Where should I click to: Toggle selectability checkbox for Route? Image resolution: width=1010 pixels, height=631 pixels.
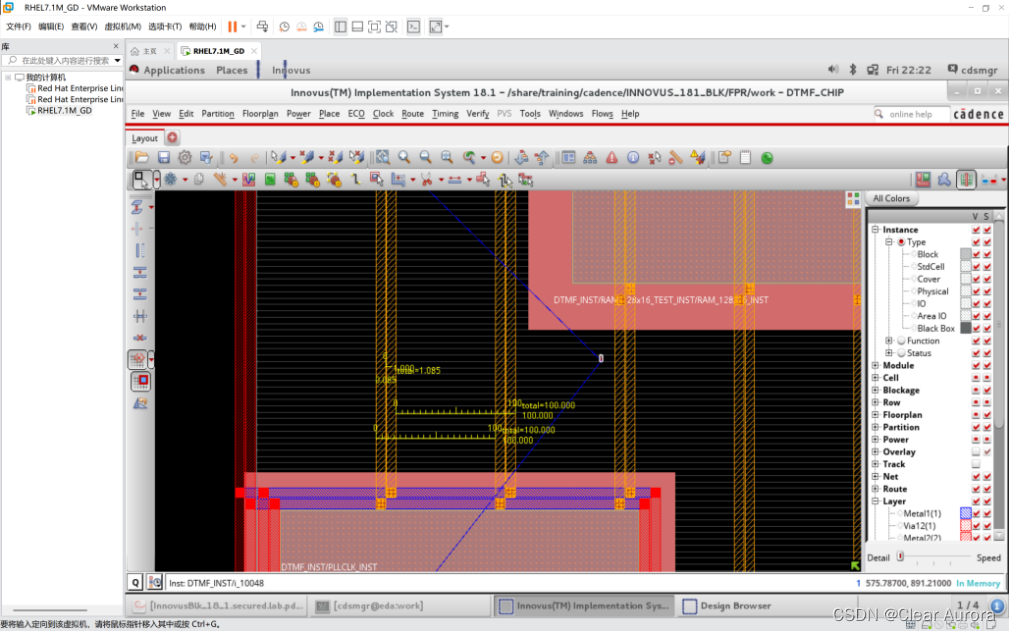[x=987, y=489]
